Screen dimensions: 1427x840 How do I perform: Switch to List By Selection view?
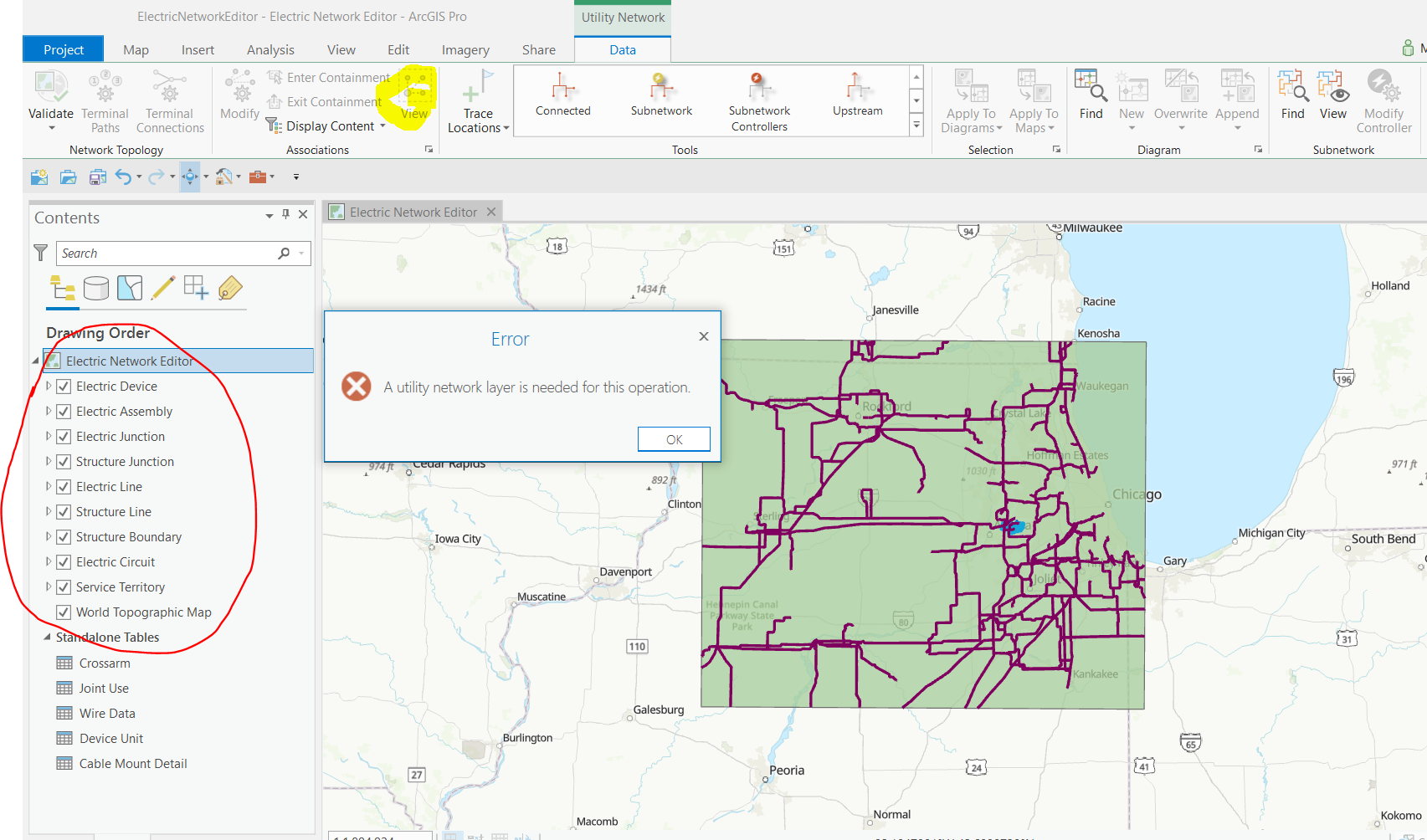pyautogui.click(x=130, y=289)
